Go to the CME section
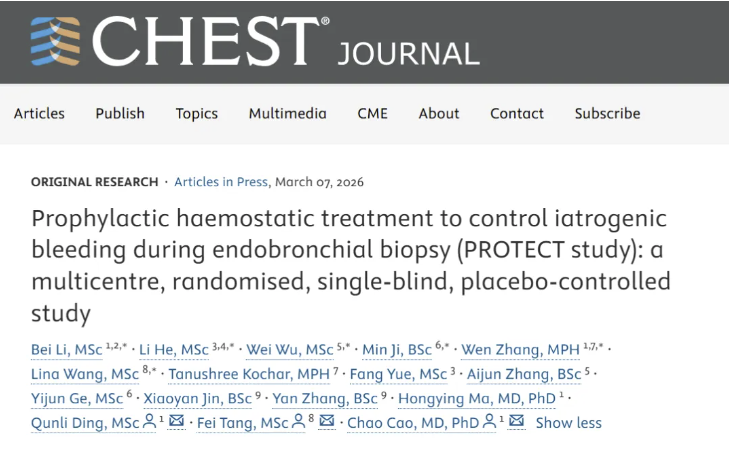 click(x=373, y=113)
